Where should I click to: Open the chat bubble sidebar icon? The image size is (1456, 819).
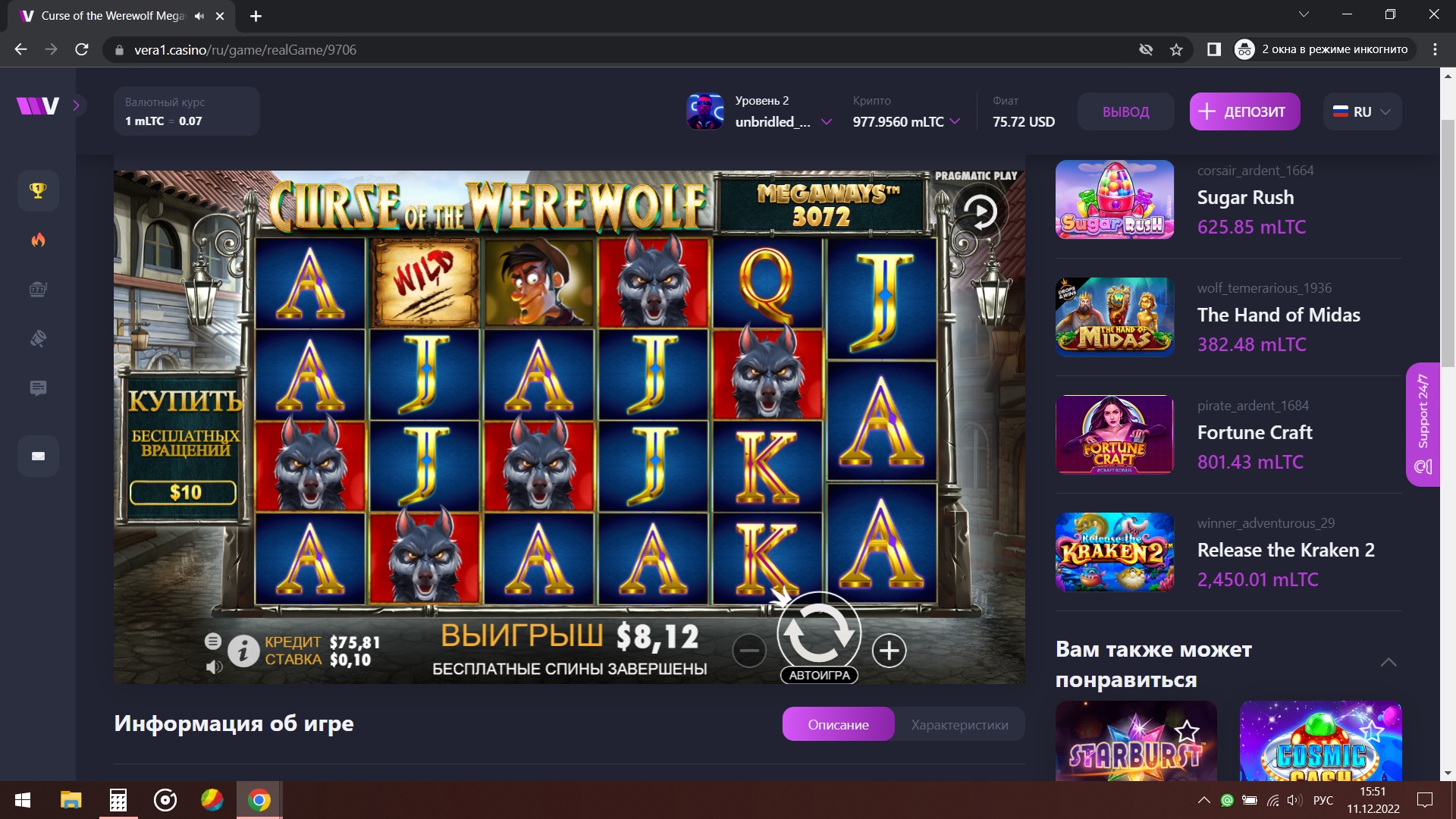pyautogui.click(x=38, y=388)
